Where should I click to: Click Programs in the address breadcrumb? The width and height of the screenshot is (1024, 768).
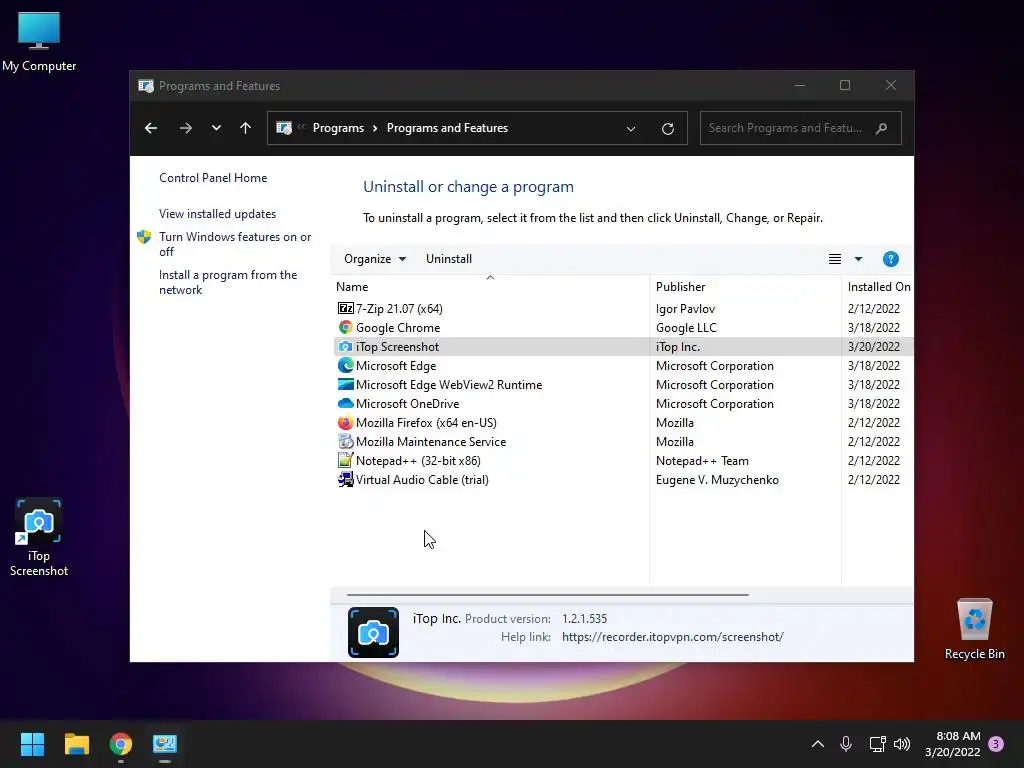click(x=338, y=128)
